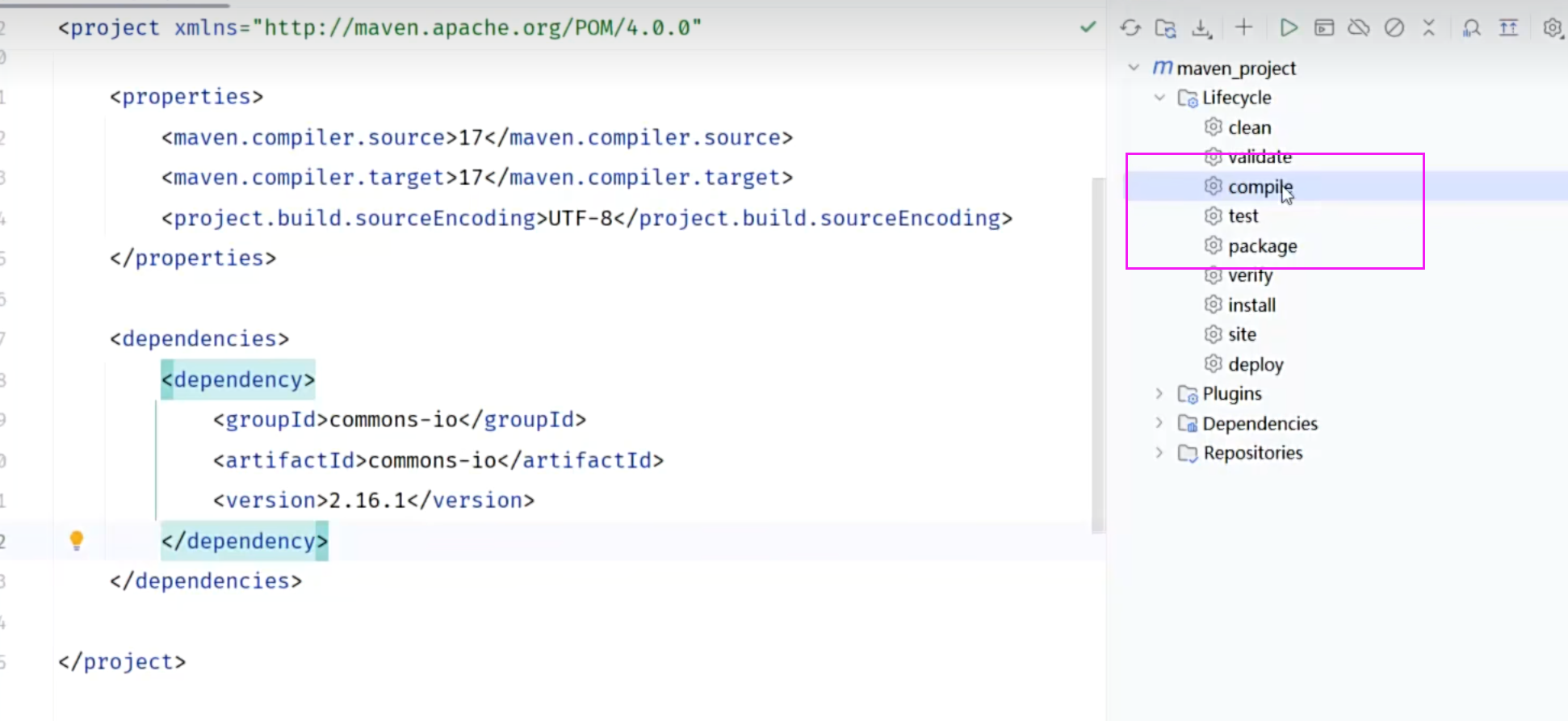Toggle Skip Tests mode
Image resolution: width=1568 pixels, height=721 pixels.
1394,28
